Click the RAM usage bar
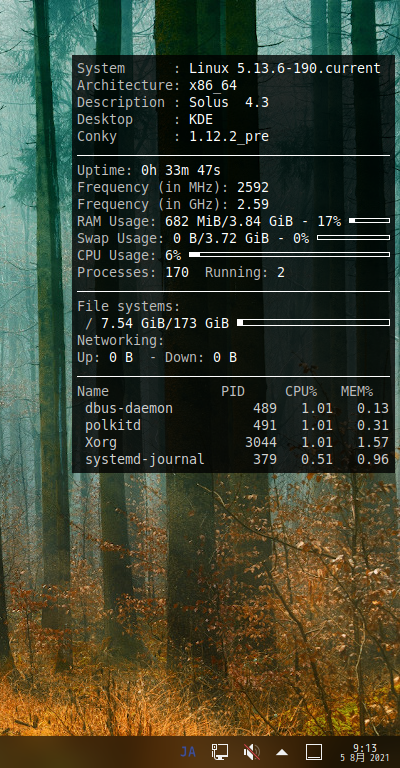Image resolution: width=400 pixels, height=768 pixels. point(369,221)
